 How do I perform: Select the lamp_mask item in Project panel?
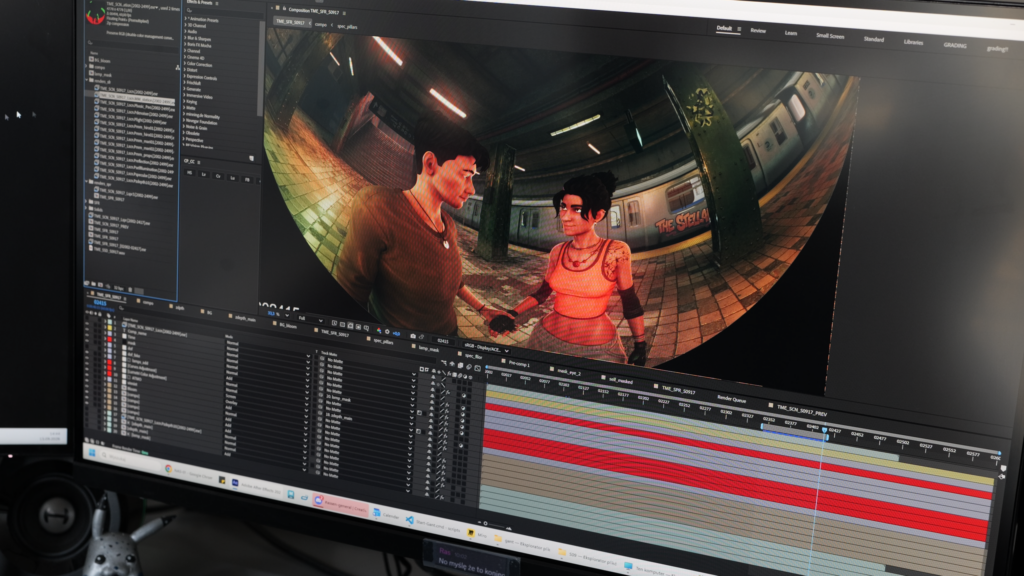(x=103, y=74)
